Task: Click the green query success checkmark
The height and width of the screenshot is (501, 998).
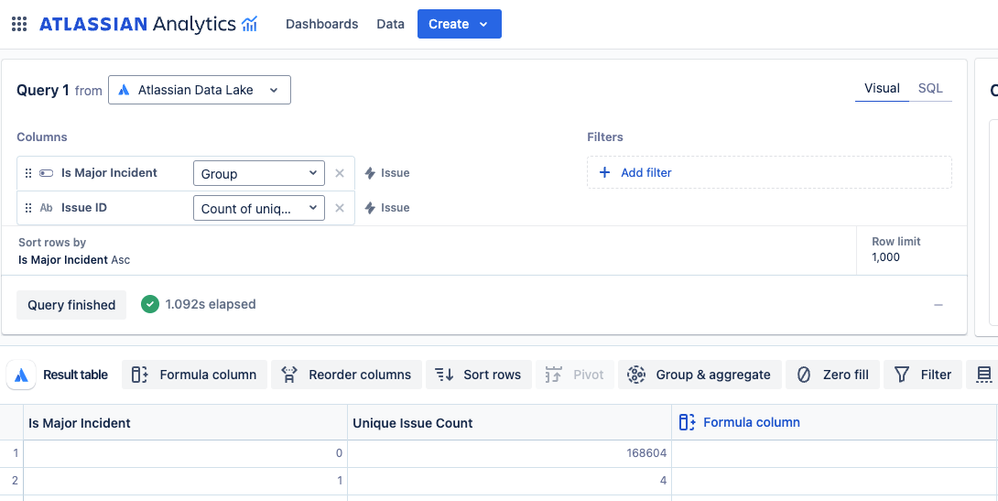Action: [150, 304]
